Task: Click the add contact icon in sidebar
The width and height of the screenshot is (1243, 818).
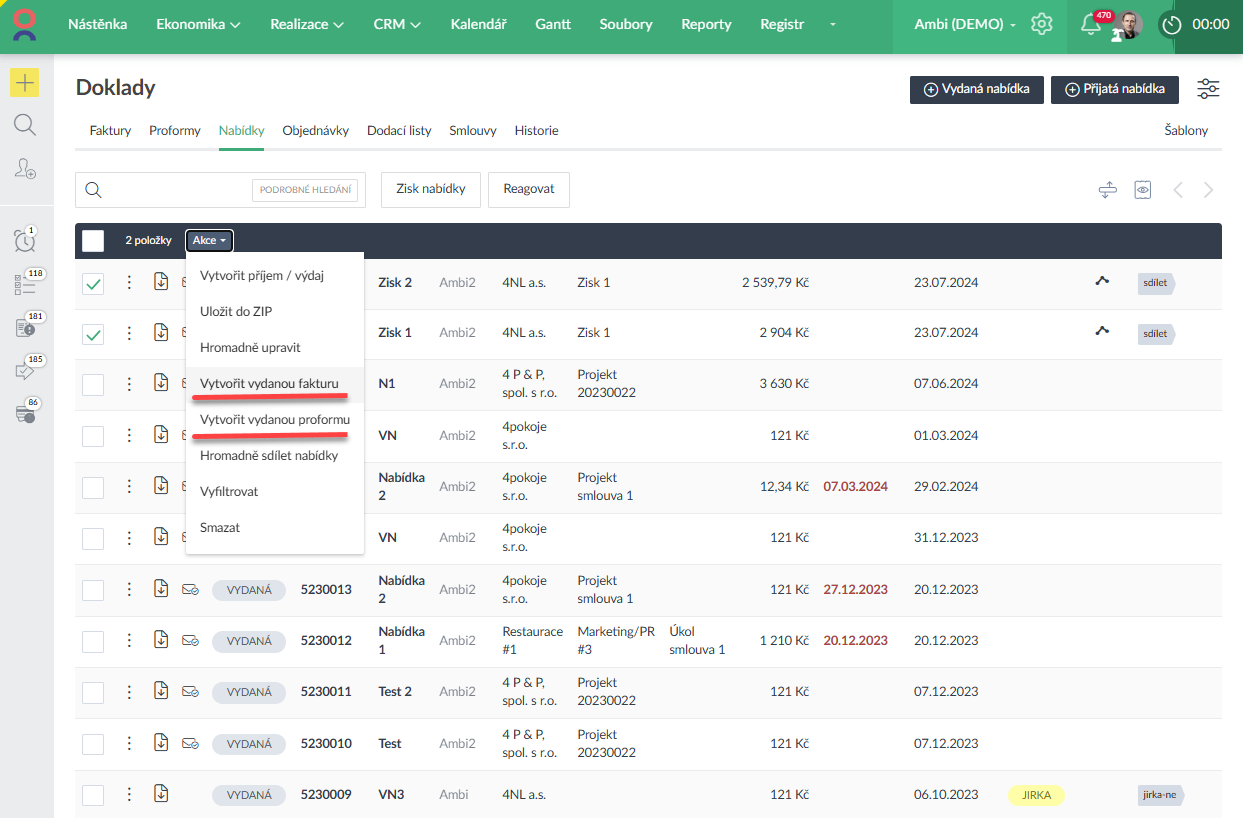Action: pyautogui.click(x=25, y=169)
